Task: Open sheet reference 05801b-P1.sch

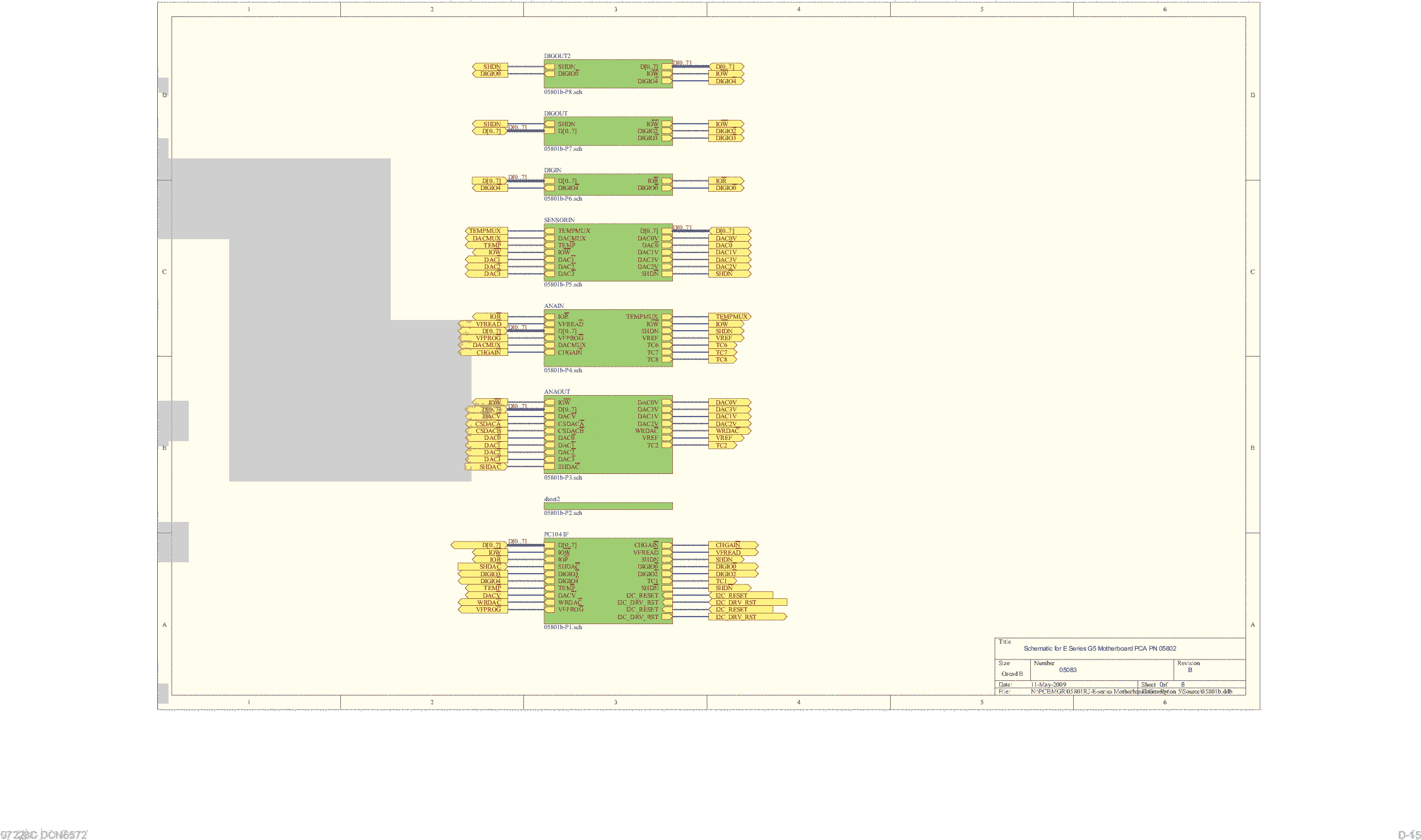Action: pyautogui.click(x=562, y=628)
